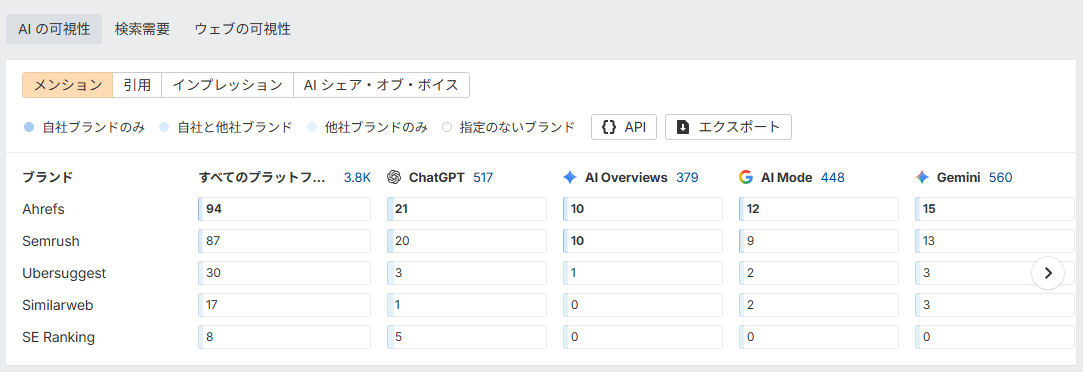Click the AI Overviews sparkle icon
Viewport: 1083px width, 372px height.
pyautogui.click(x=570, y=177)
